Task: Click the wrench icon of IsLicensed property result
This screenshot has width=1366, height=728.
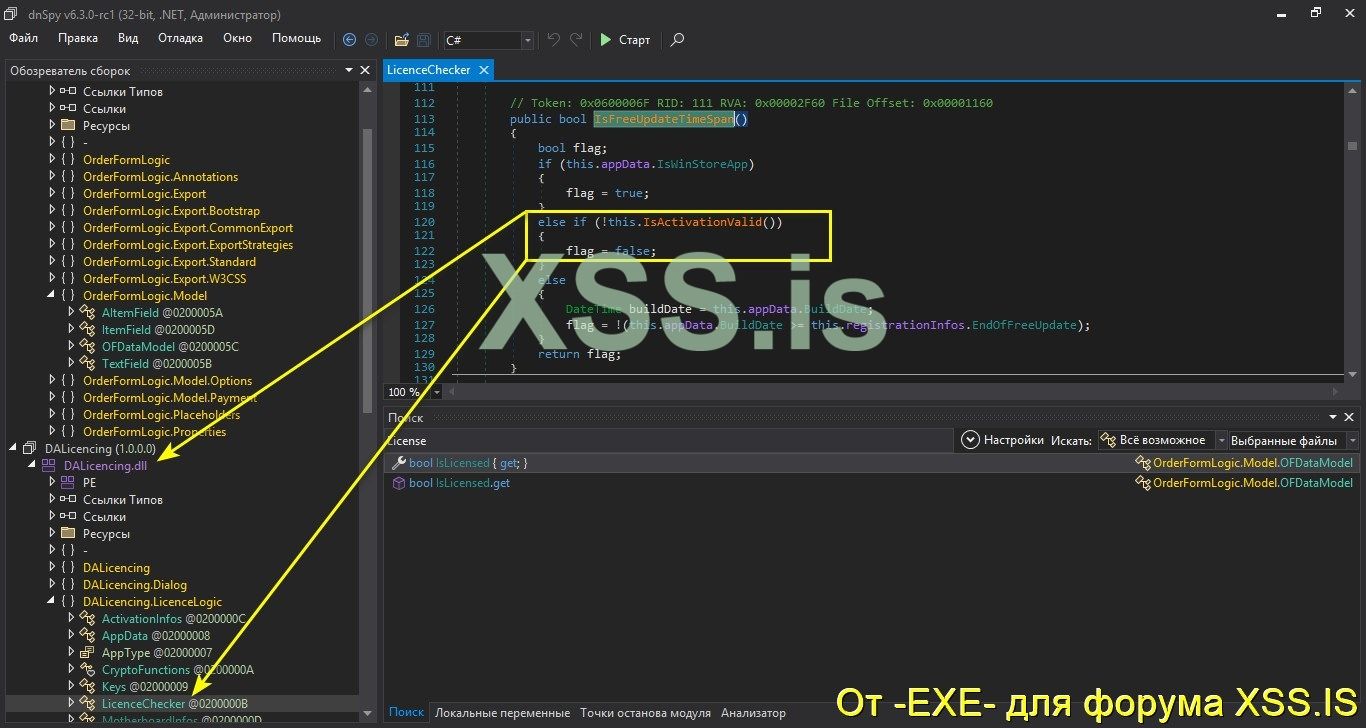Action: (x=398, y=463)
